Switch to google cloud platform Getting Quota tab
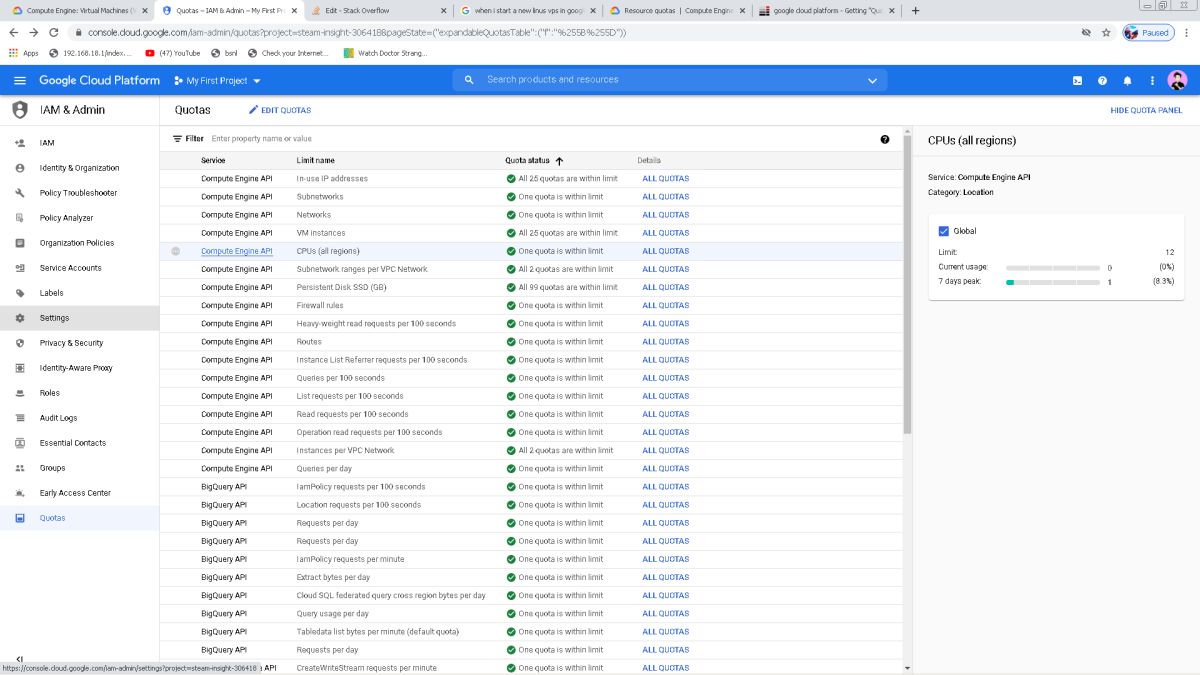The width and height of the screenshot is (1200, 675). point(827,10)
